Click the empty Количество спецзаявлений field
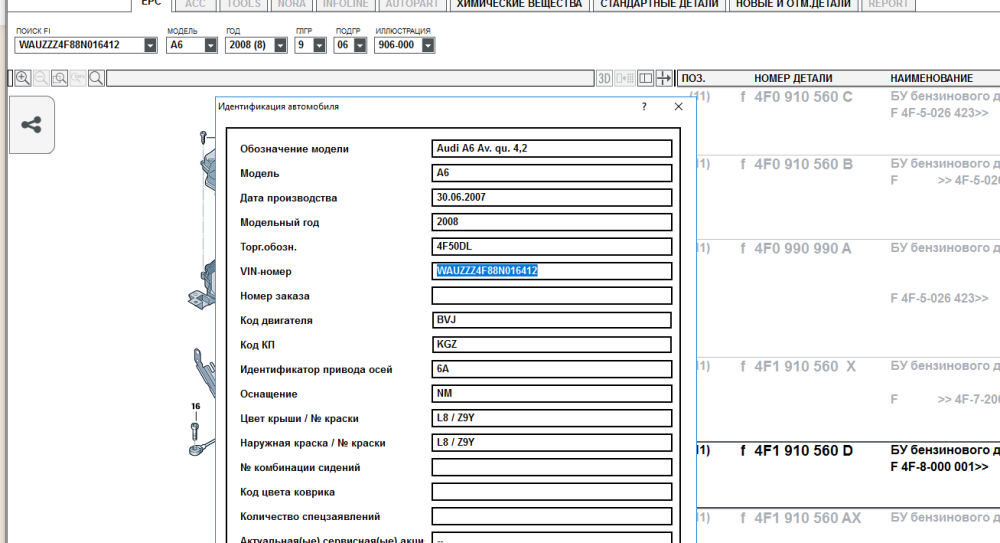 click(x=552, y=516)
